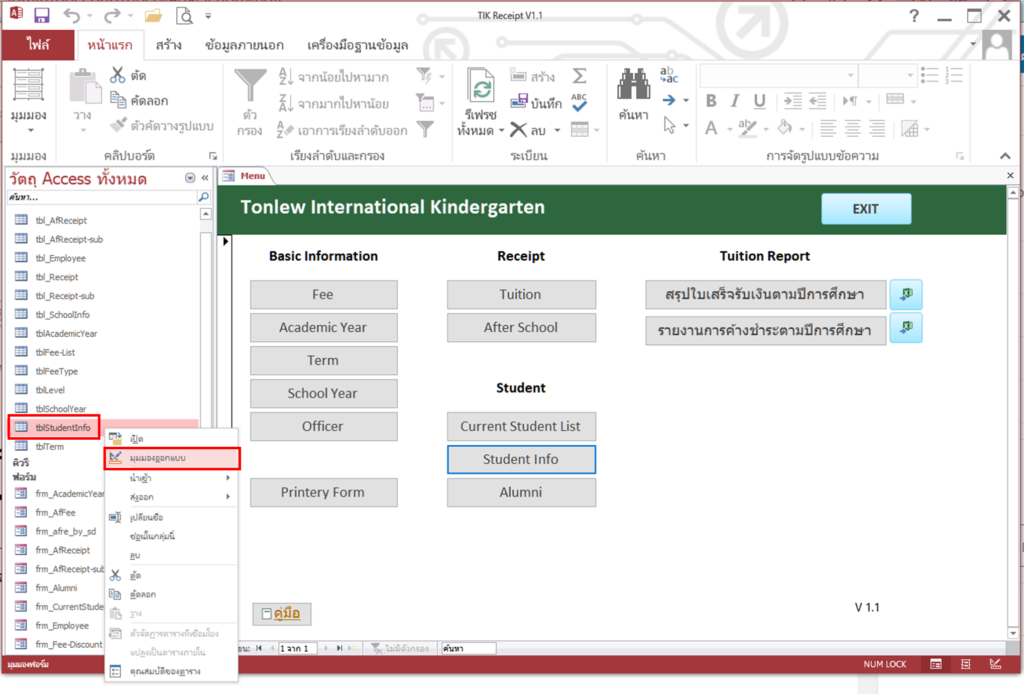Select Design View (มุมมองออกแบบ) from context menu
Viewport: 1024px width, 694px height.
pyautogui.click(x=172, y=458)
